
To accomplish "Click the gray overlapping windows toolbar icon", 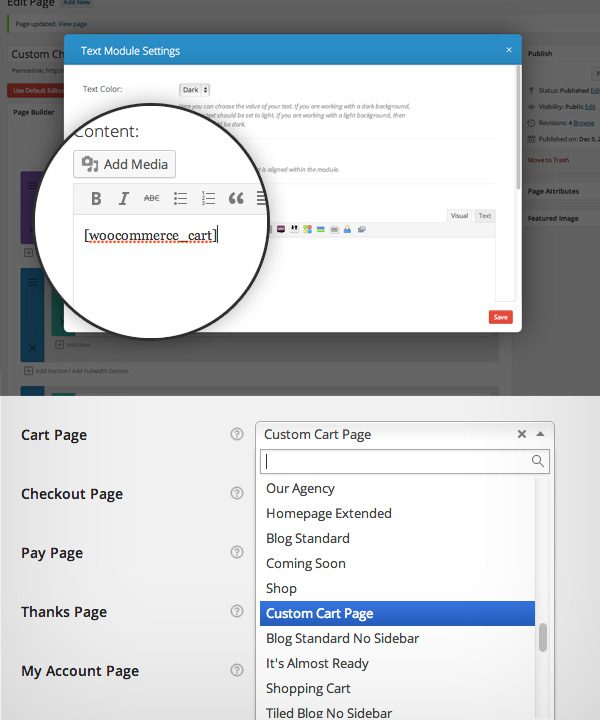I will (361, 229).
